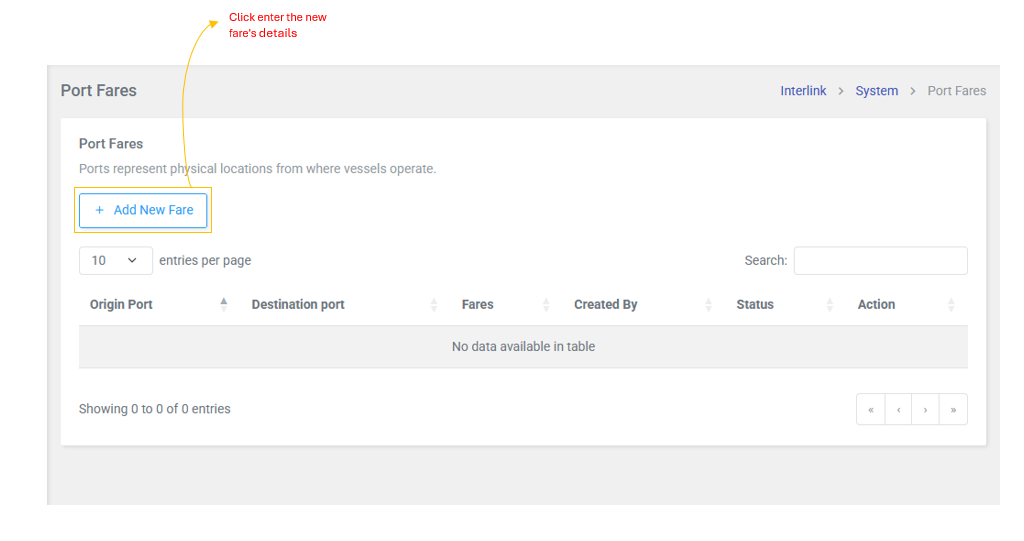
Task: Click the ports description text under the card title
Action: (257, 169)
